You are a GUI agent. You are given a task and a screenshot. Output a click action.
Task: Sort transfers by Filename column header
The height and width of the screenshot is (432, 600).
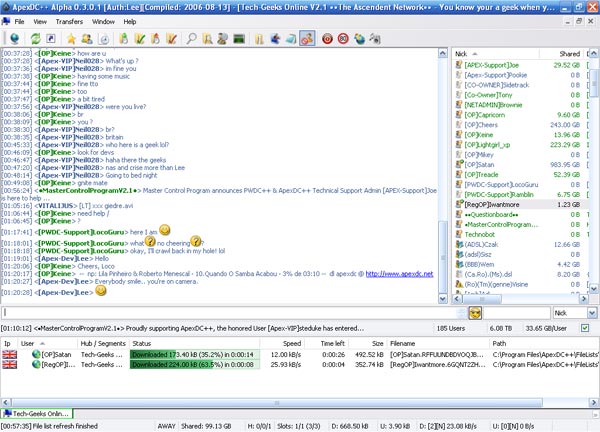click(438, 344)
